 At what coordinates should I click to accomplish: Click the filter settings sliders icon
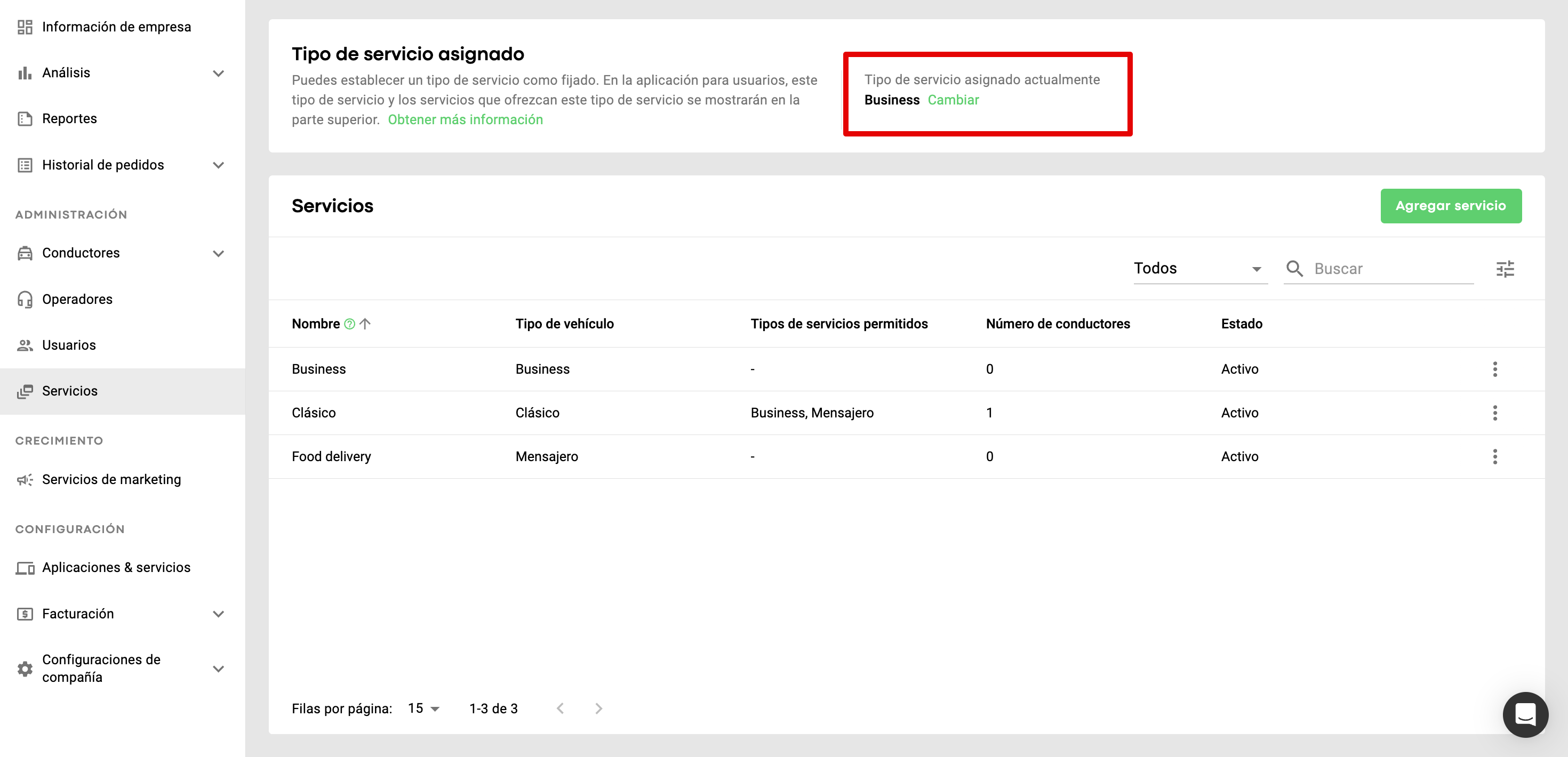pos(1505,269)
